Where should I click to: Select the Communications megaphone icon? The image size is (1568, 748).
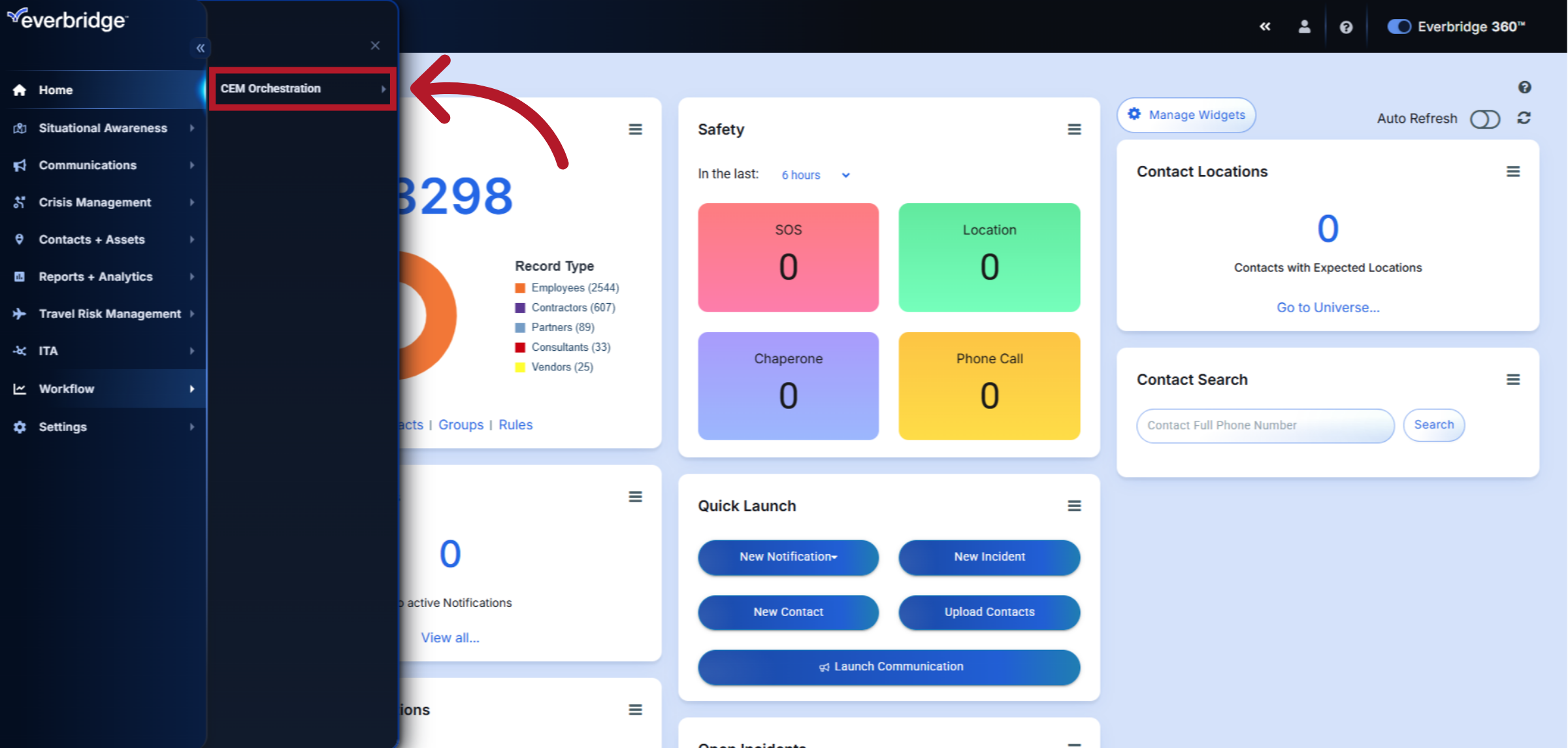[20, 165]
